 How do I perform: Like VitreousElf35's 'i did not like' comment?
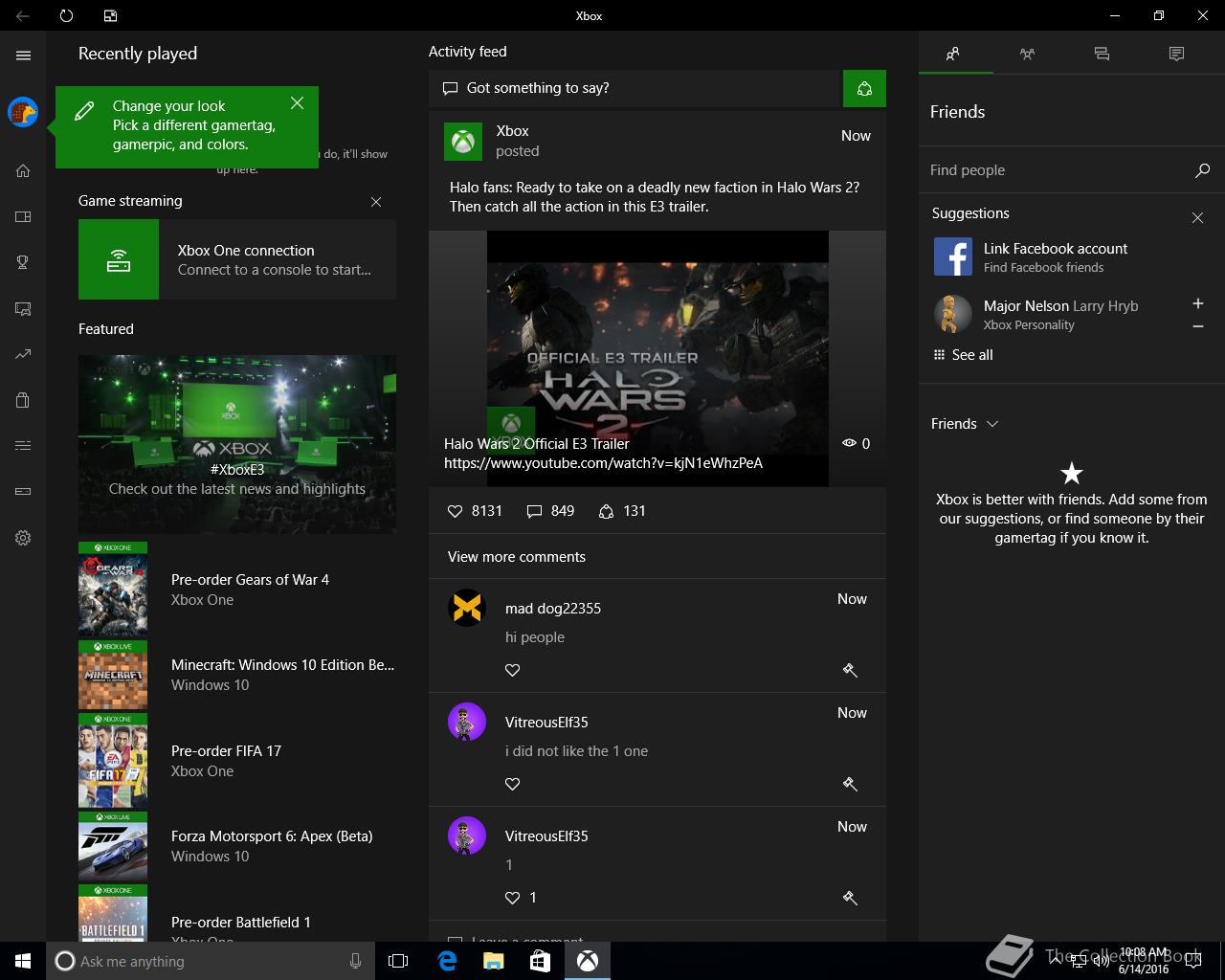click(513, 784)
